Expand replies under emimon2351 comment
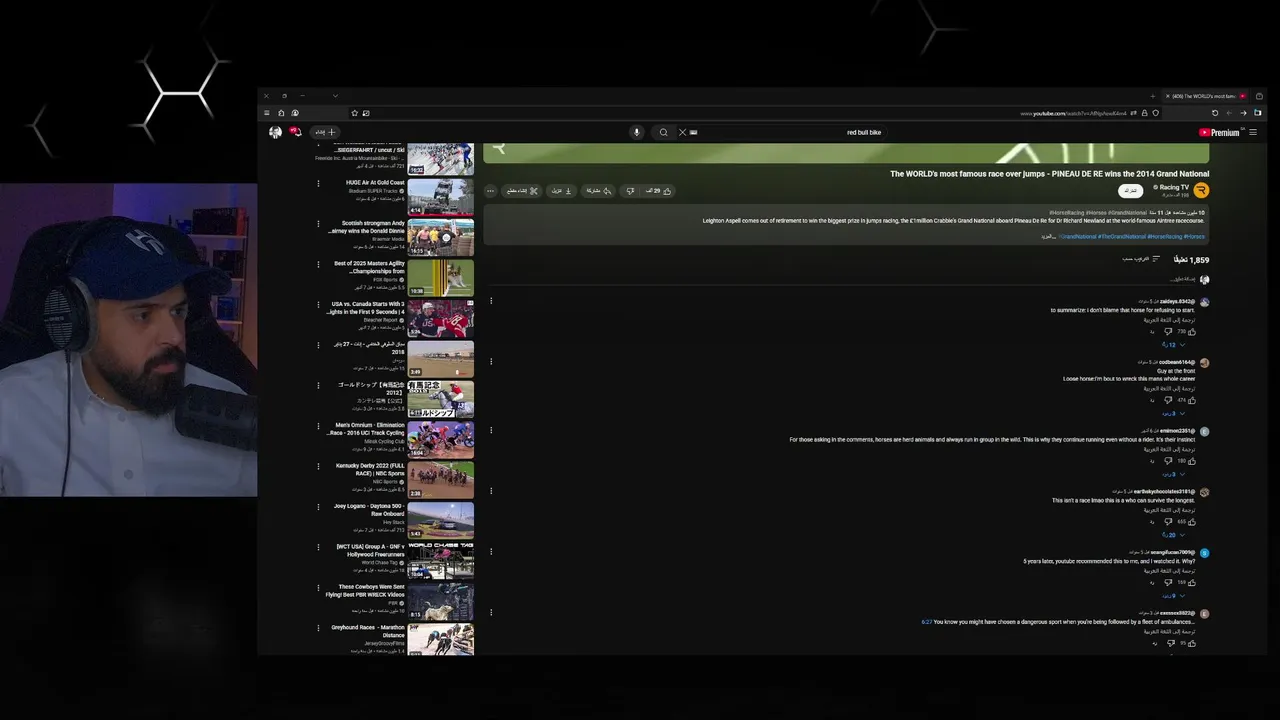Screen dimensions: 1280x720 [x=1172, y=474]
